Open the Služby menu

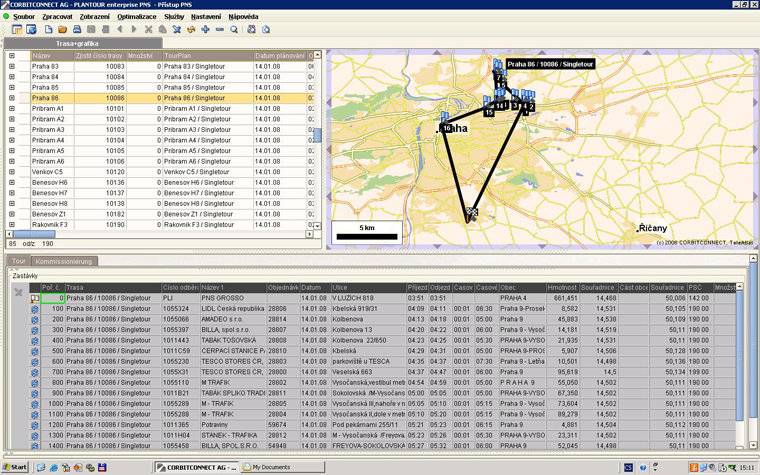tap(174, 16)
